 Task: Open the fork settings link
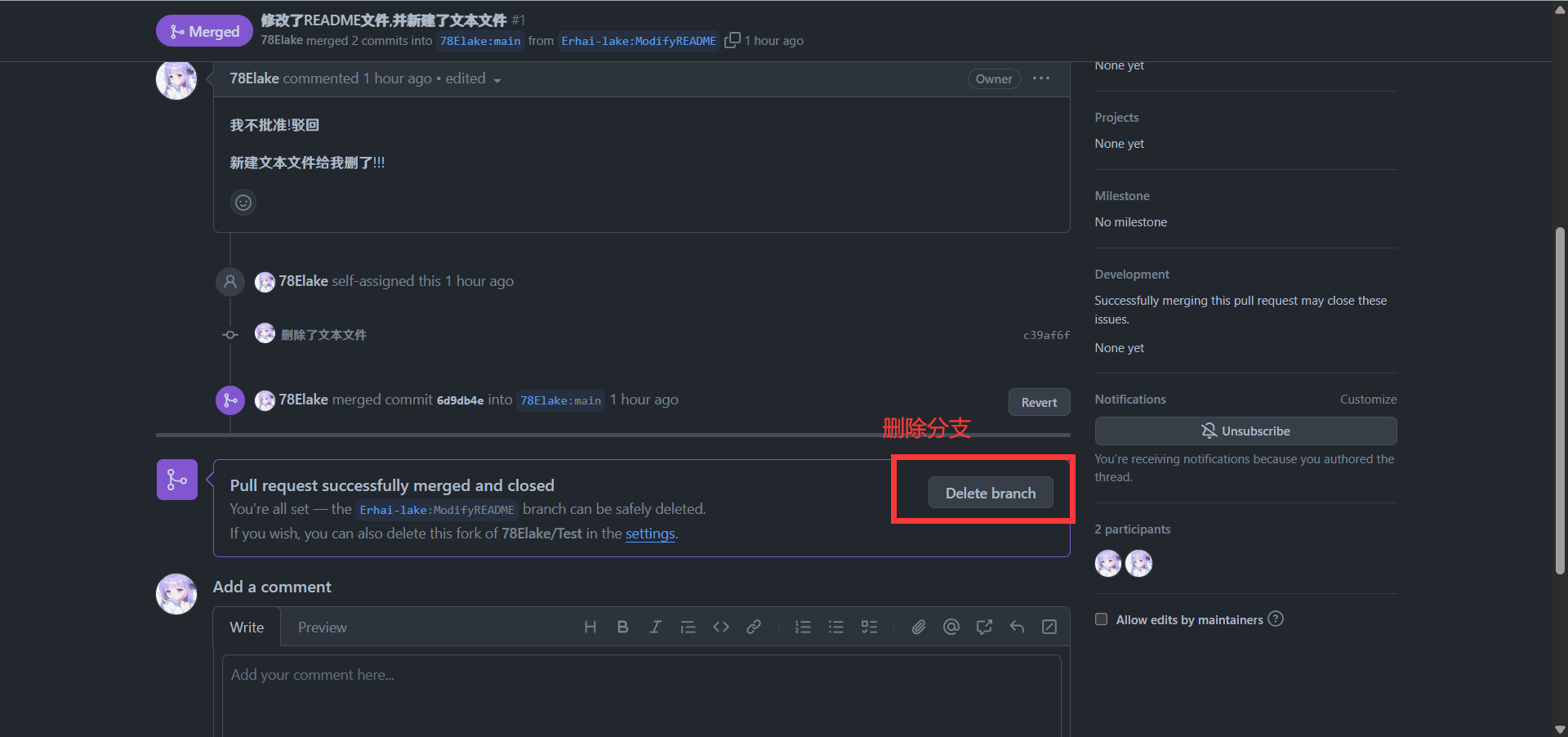(650, 534)
